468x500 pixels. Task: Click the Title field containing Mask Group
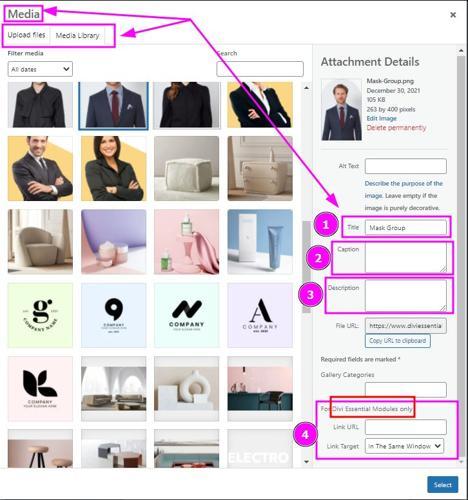(406, 228)
